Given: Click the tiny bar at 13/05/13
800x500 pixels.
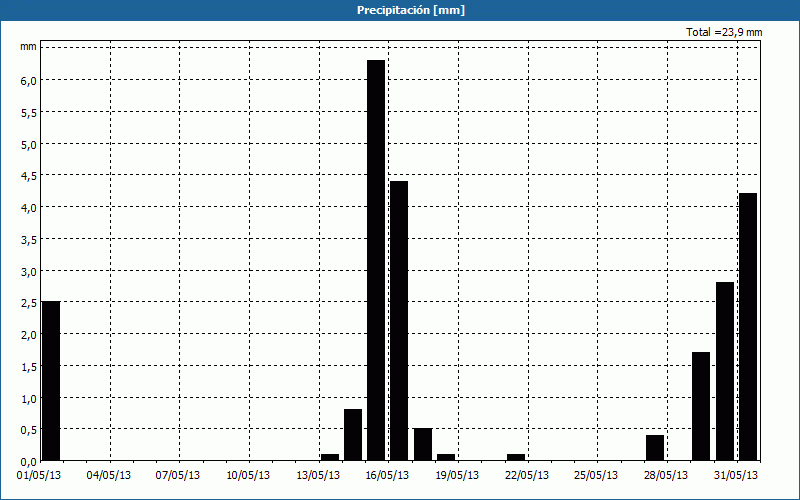Looking at the screenshot, I should point(330,457).
